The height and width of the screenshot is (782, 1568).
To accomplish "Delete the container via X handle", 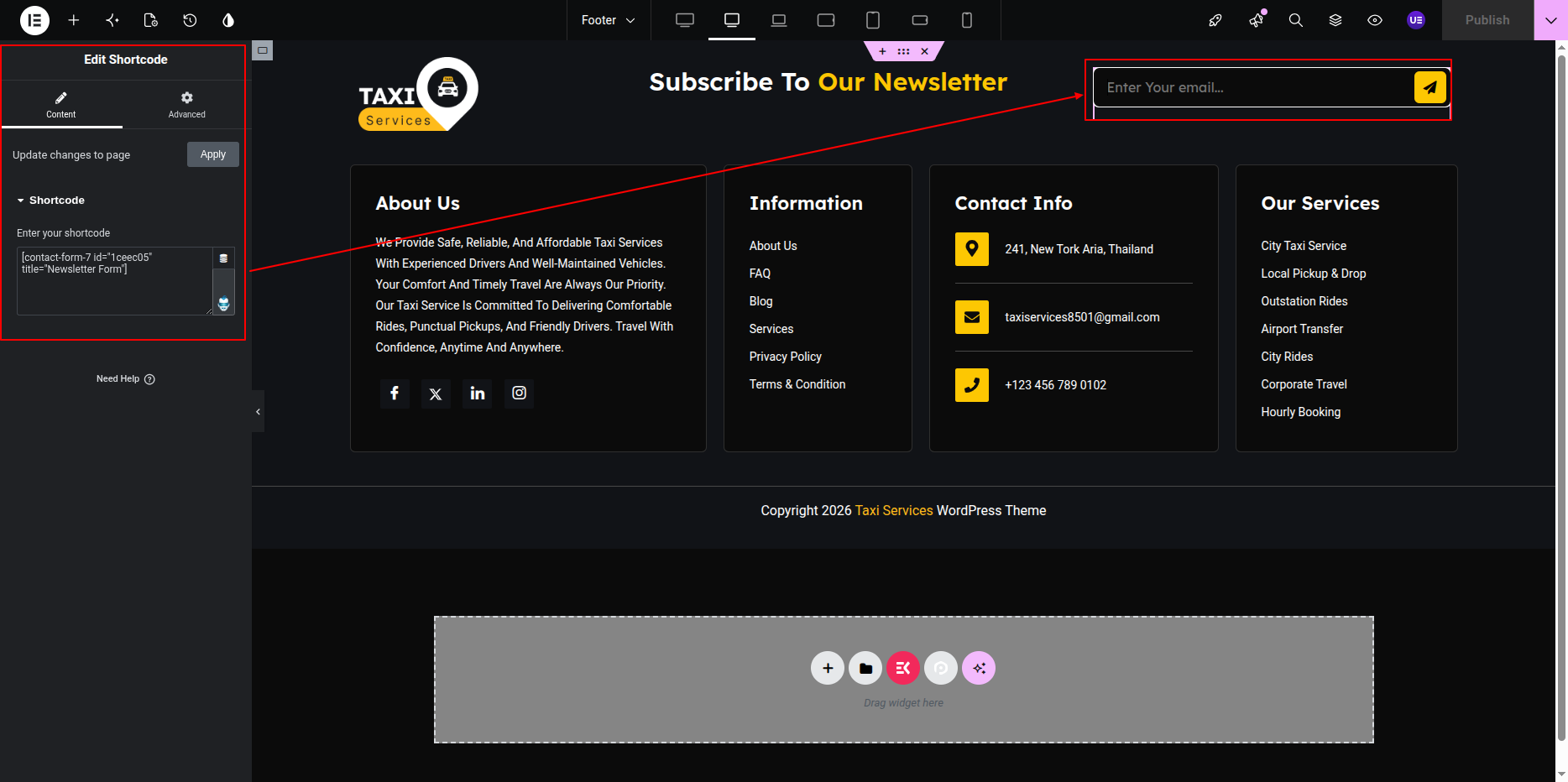I will coord(924,51).
